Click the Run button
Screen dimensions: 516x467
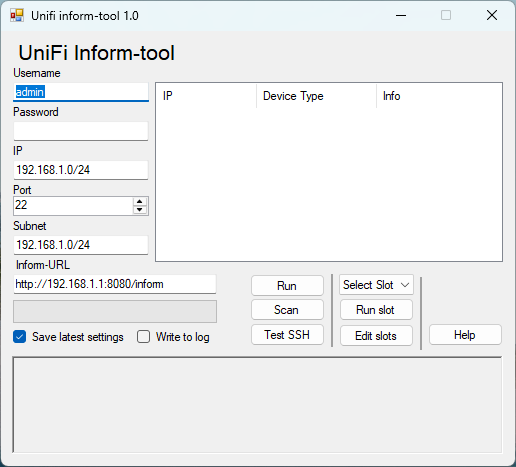(x=287, y=286)
